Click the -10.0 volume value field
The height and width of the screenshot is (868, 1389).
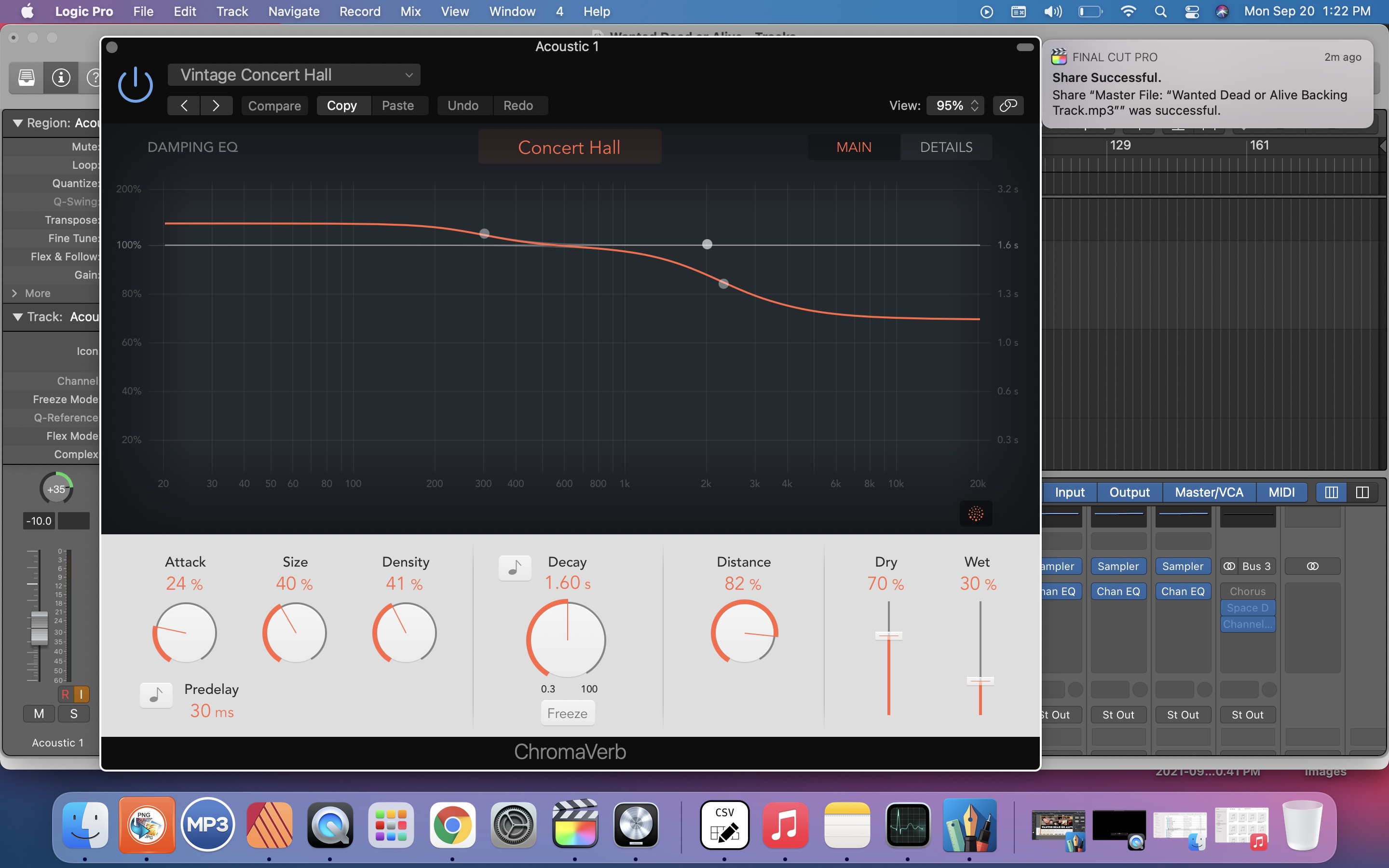[39, 521]
